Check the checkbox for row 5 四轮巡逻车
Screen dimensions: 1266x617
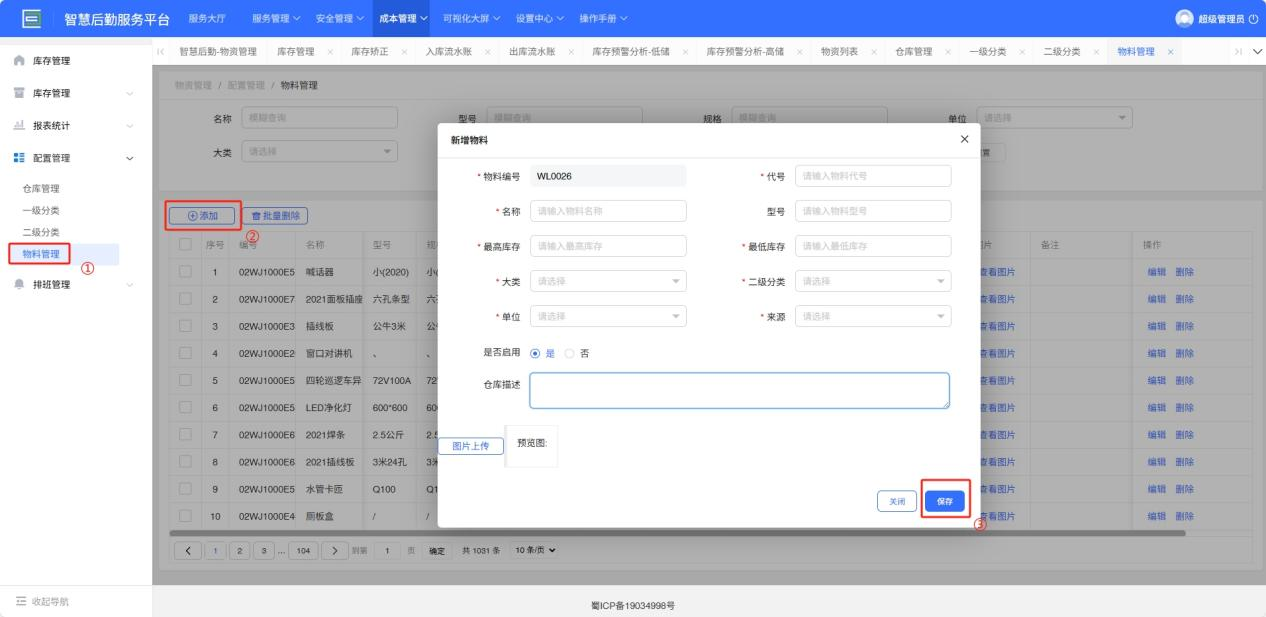(x=185, y=380)
